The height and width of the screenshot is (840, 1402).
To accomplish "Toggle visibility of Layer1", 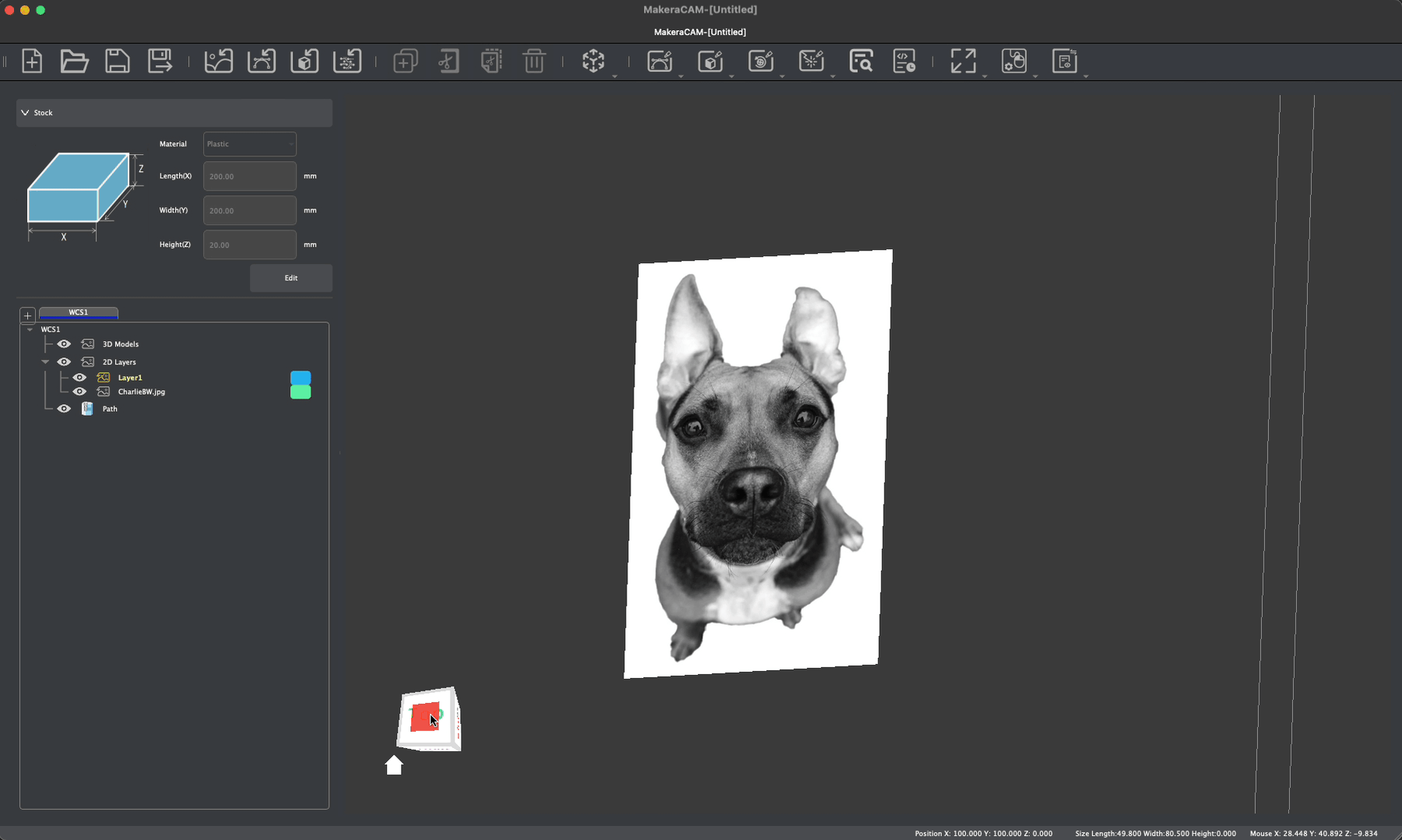I will (x=79, y=378).
